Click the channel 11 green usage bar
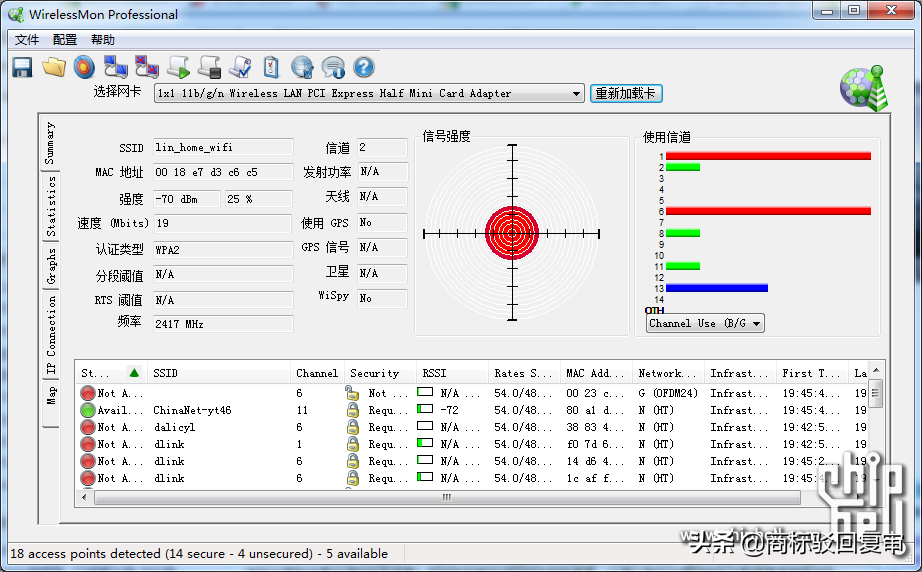Screen dimensions: 922x572 click(x=683, y=266)
